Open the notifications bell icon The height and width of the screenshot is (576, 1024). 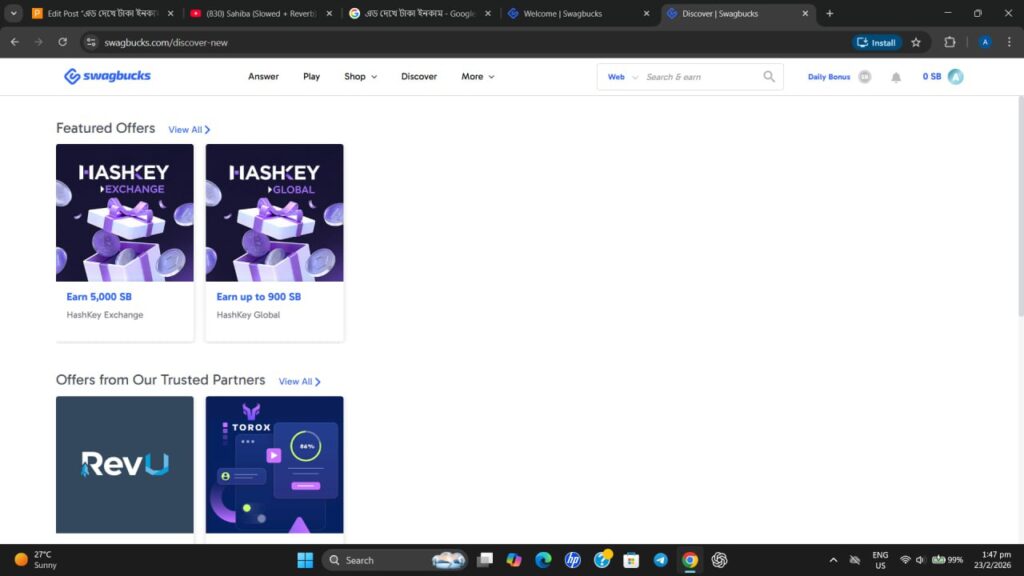pyautogui.click(x=896, y=77)
